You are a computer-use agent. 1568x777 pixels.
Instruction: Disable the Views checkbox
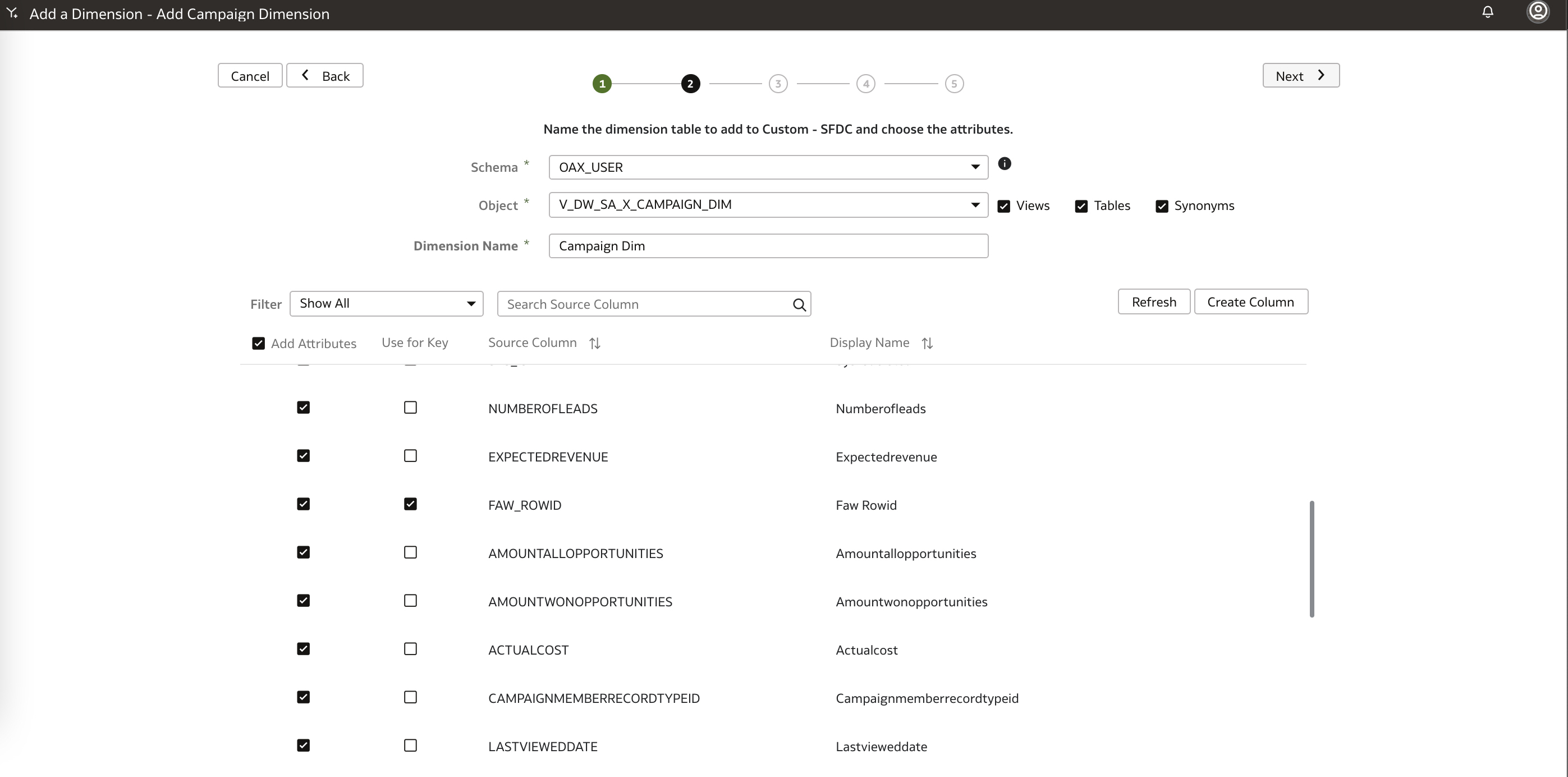pos(1004,206)
